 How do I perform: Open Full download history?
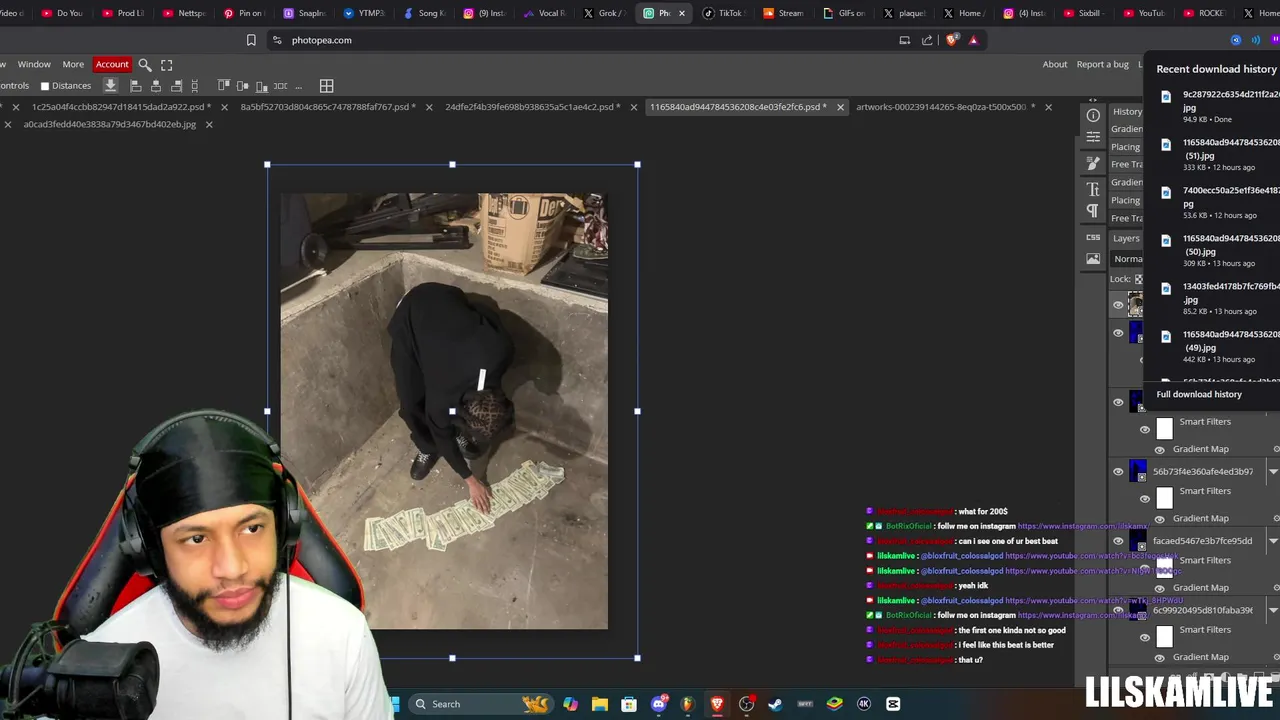point(1199,394)
